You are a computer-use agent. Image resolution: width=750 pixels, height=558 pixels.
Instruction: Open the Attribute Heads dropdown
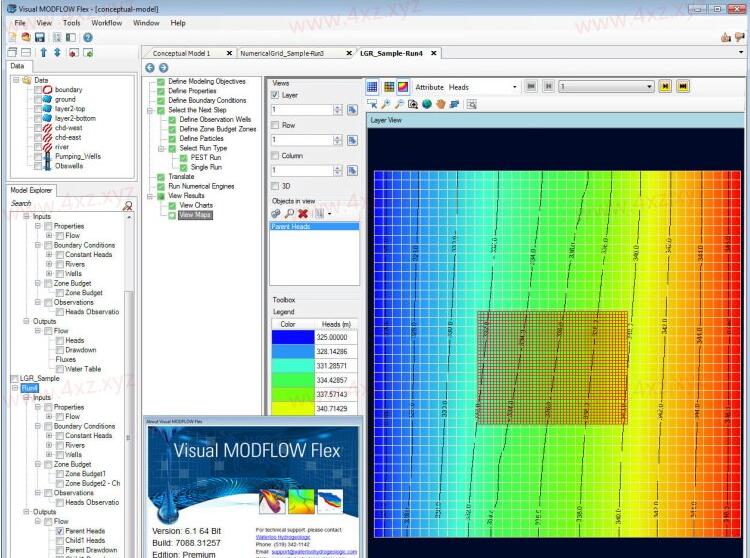point(515,87)
